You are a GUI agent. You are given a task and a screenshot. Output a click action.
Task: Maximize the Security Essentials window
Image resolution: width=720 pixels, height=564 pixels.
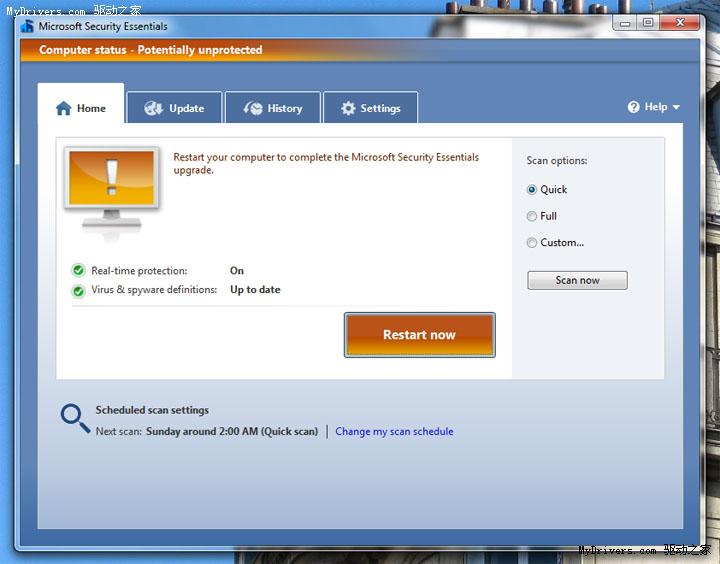point(648,23)
